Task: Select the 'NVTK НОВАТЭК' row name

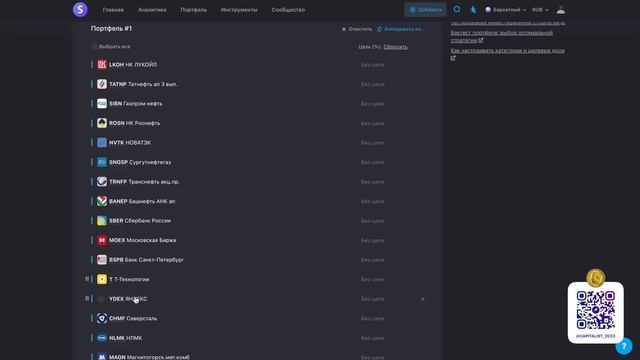Action: tap(130, 143)
